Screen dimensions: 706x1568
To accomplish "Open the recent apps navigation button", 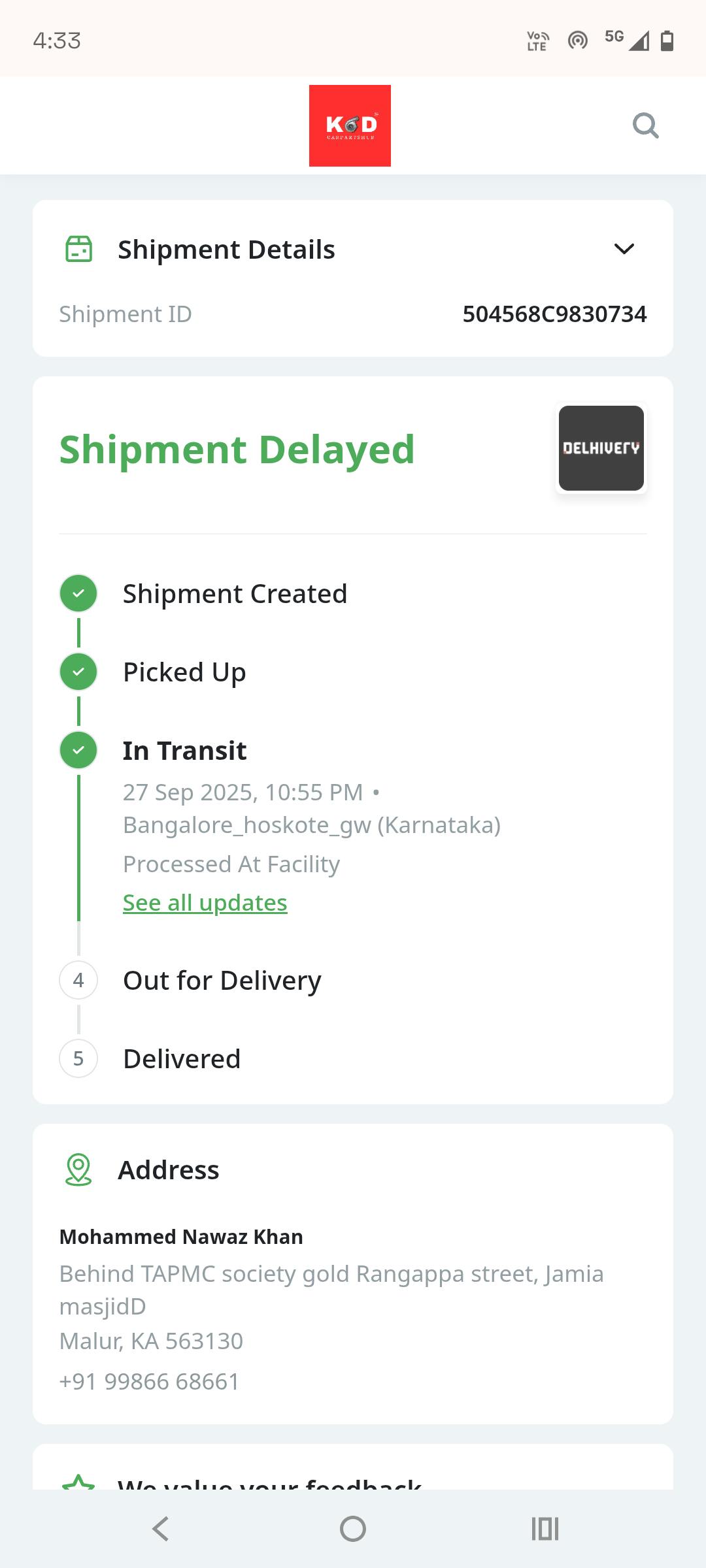I will tap(545, 1529).
